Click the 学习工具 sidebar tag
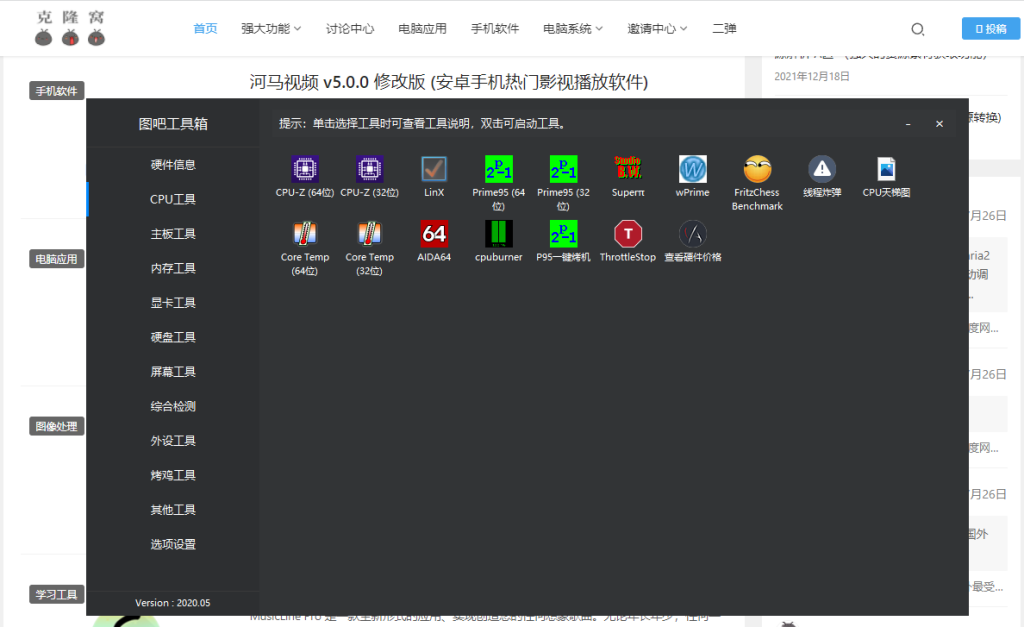Image resolution: width=1024 pixels, height=627 pixels. coord(56,594)
